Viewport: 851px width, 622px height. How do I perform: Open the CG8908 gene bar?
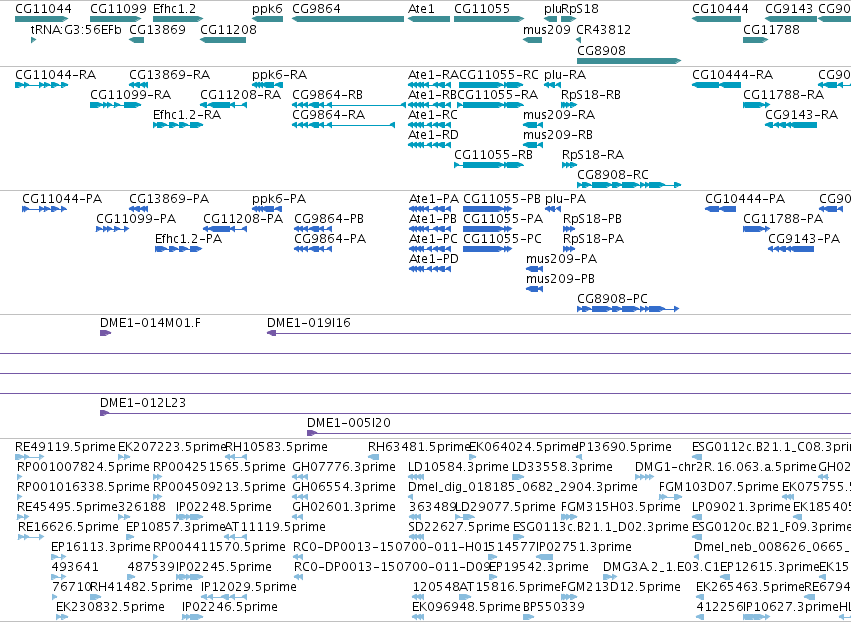(629, 61)
